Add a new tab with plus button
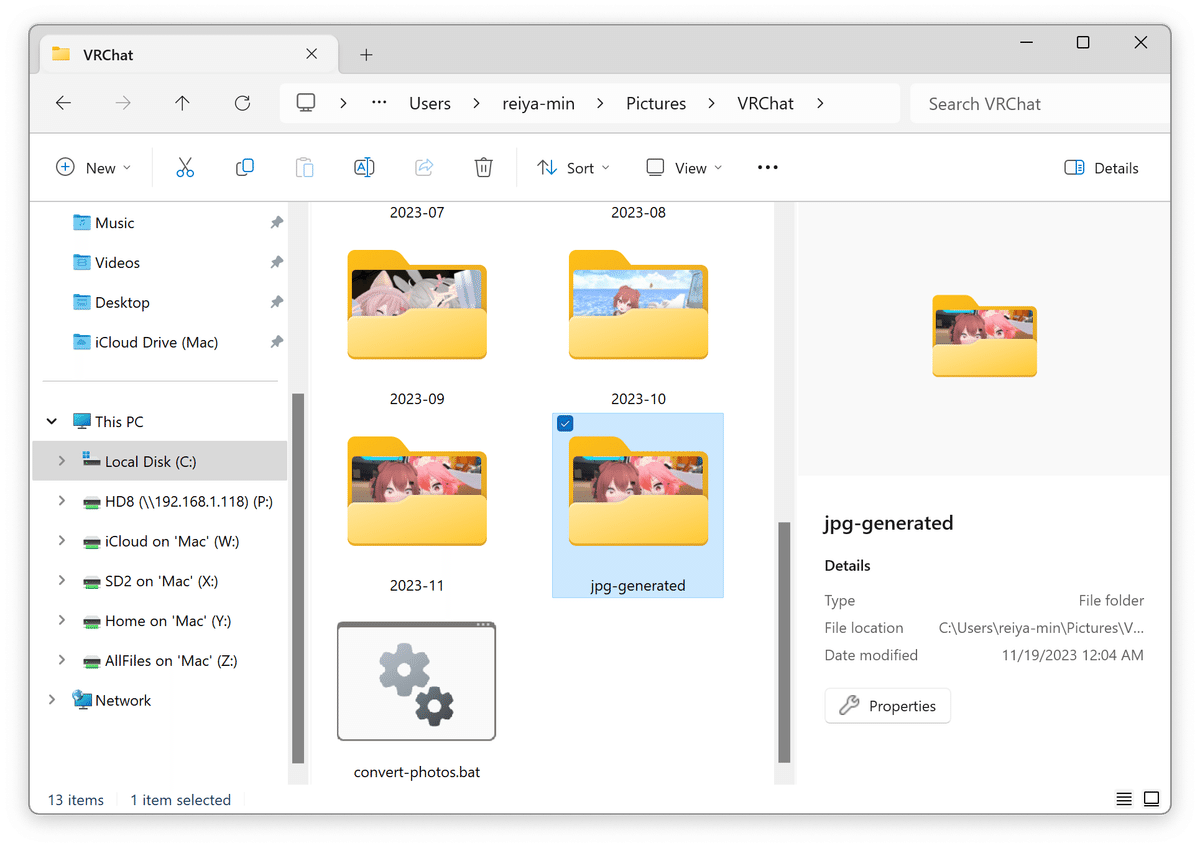 (x=366, y=55)
